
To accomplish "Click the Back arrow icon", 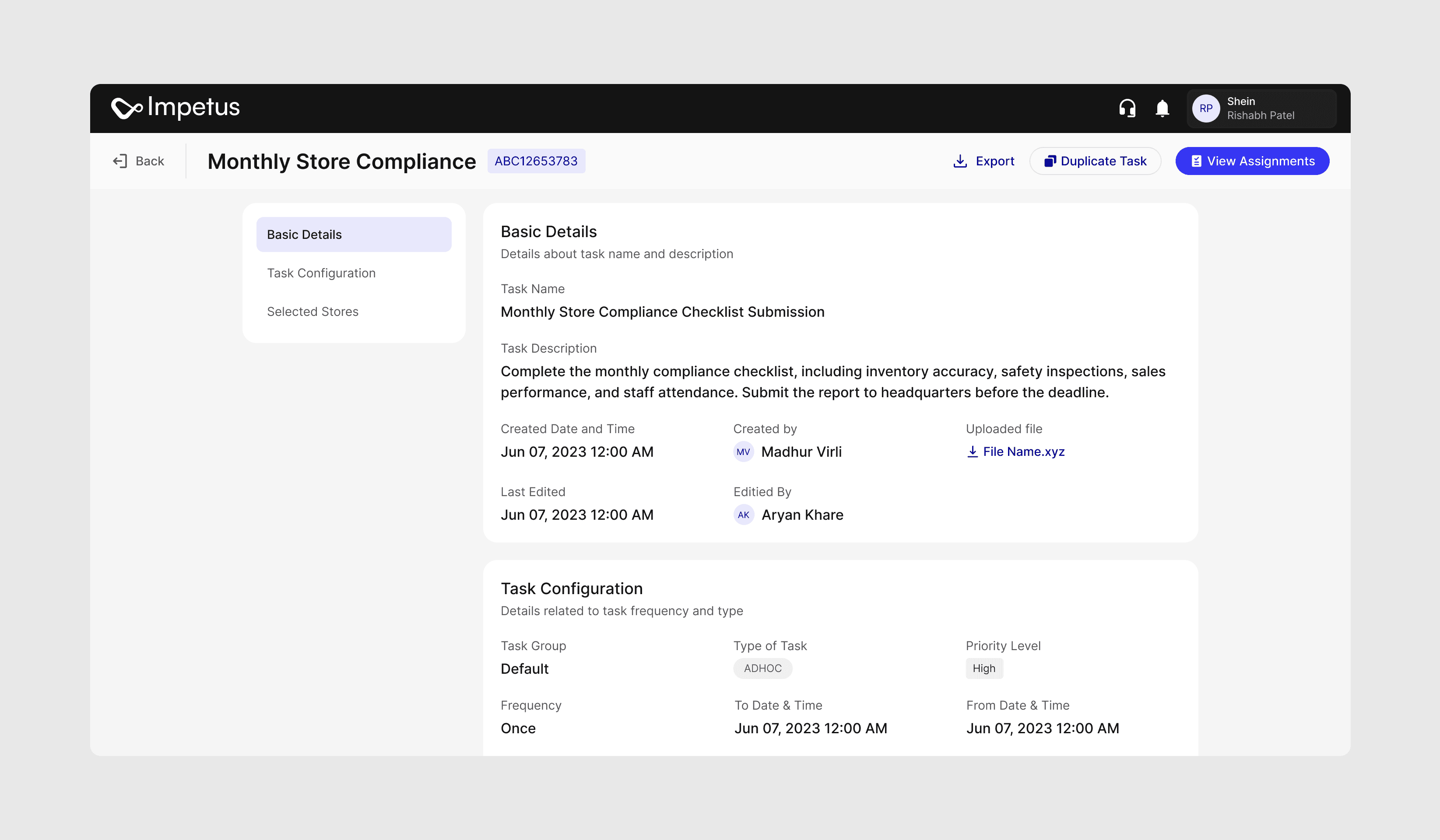I will 120,161.
